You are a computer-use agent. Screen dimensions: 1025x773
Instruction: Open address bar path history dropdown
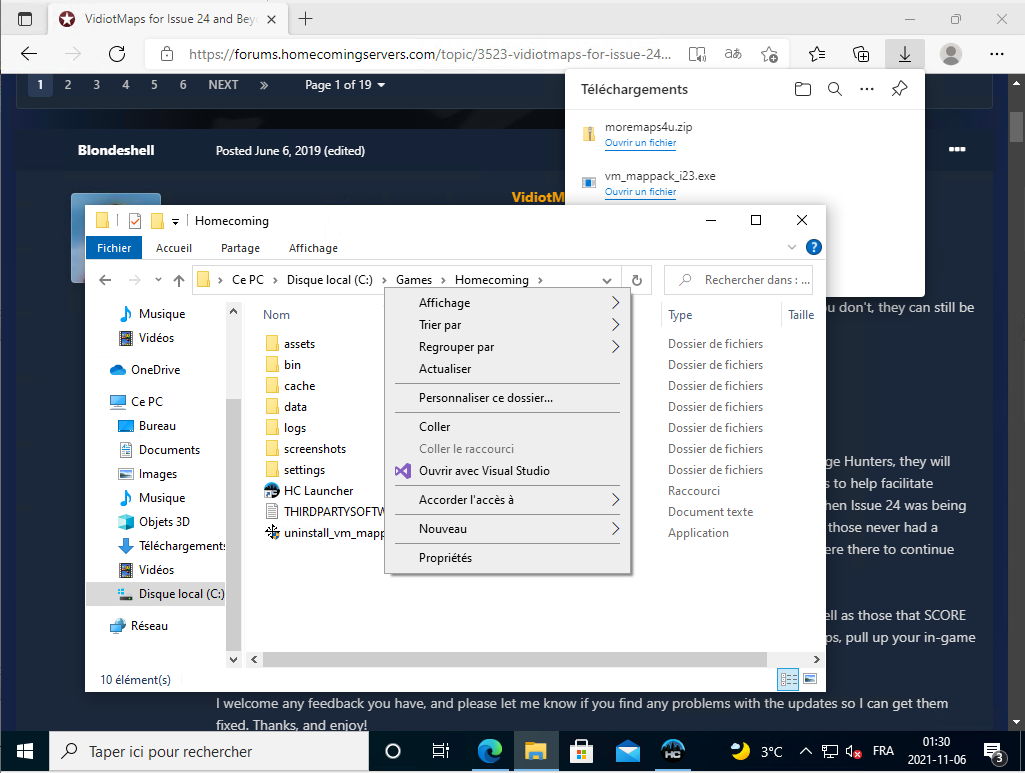tap(607, 281)
